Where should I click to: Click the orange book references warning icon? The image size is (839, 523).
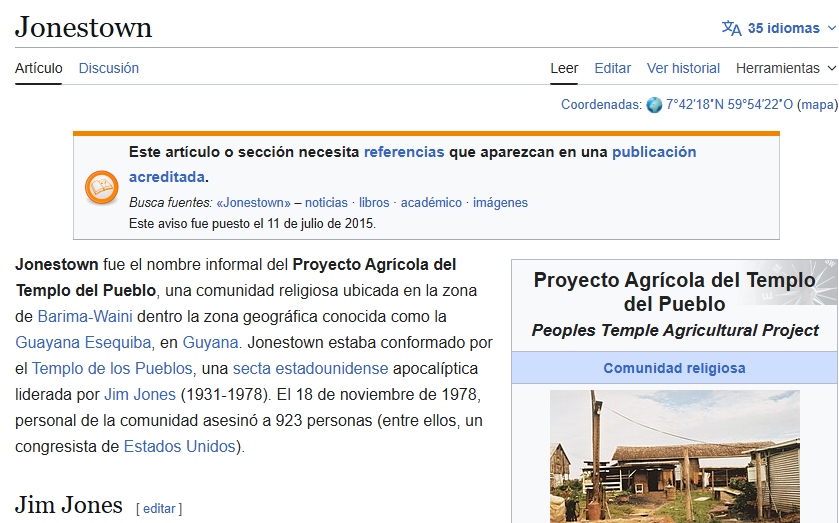(x=102, y=187)
